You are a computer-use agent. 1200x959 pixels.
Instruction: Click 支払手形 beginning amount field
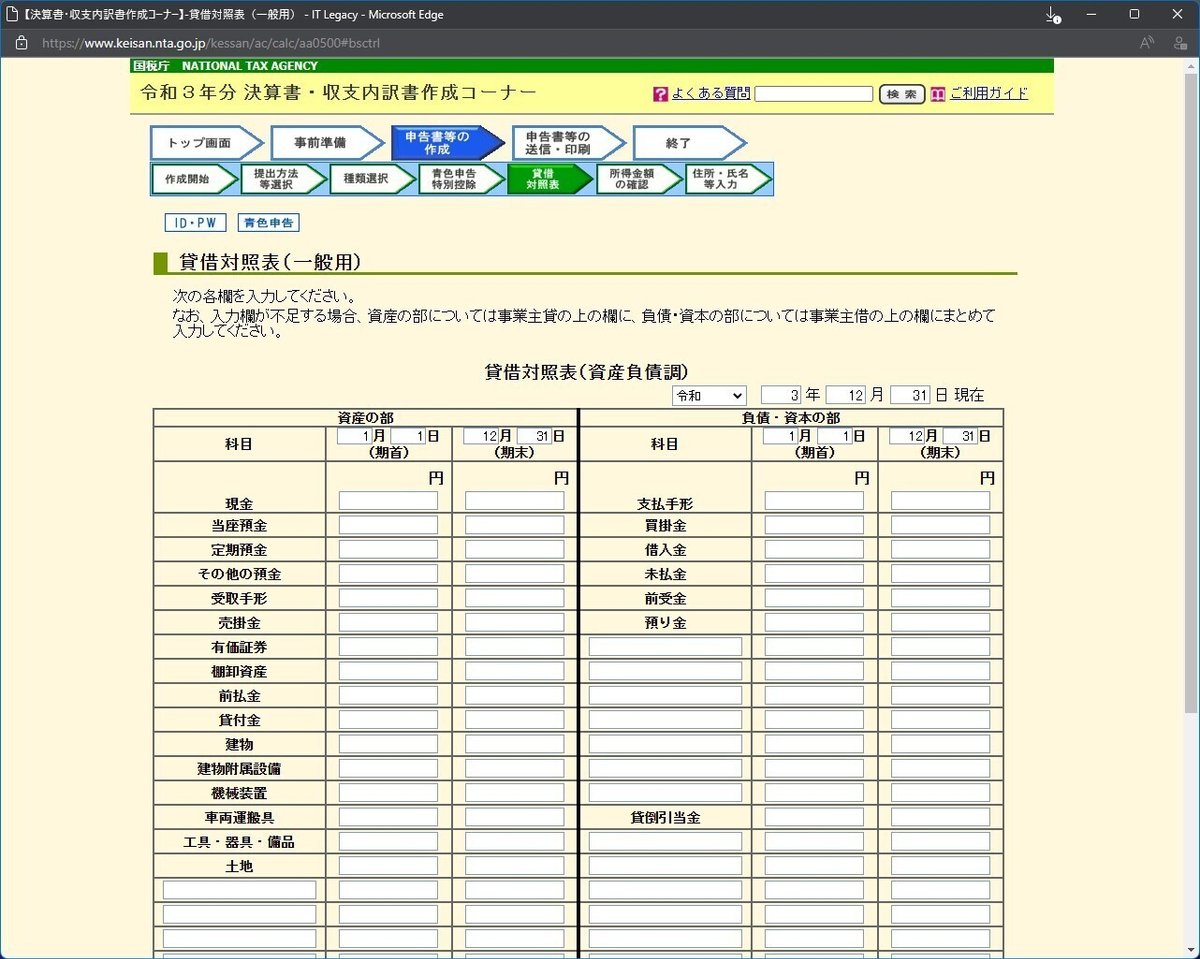(814, 501)
